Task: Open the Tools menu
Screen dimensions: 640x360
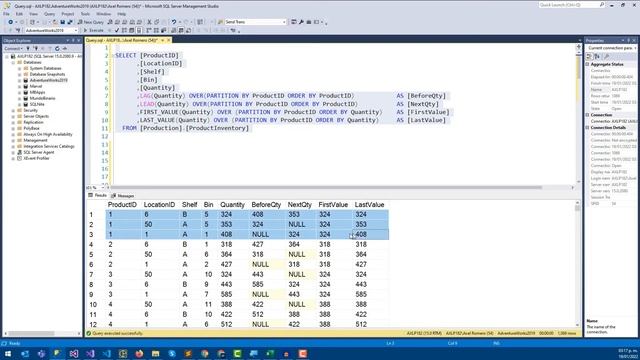Action: [x=85, y=14]
